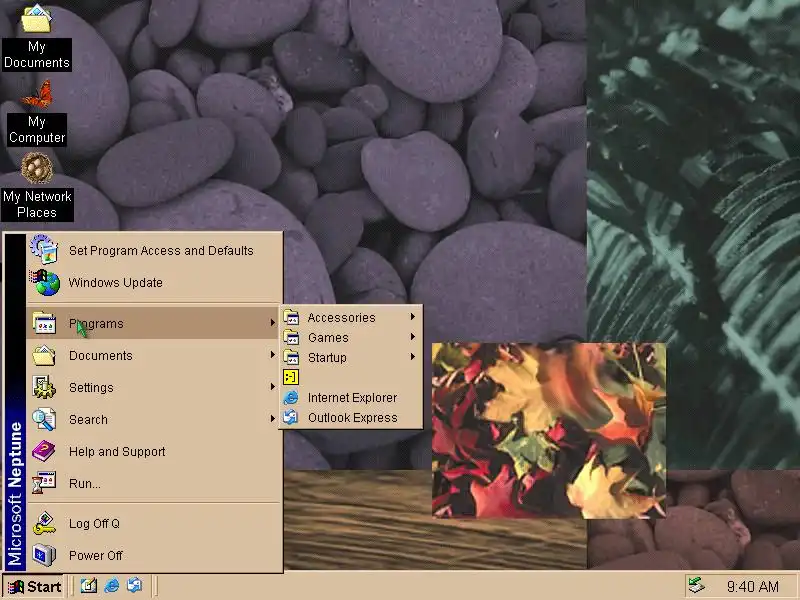Click the Run hourglass icon
800x600 pixels.
[x=44, y=483]
